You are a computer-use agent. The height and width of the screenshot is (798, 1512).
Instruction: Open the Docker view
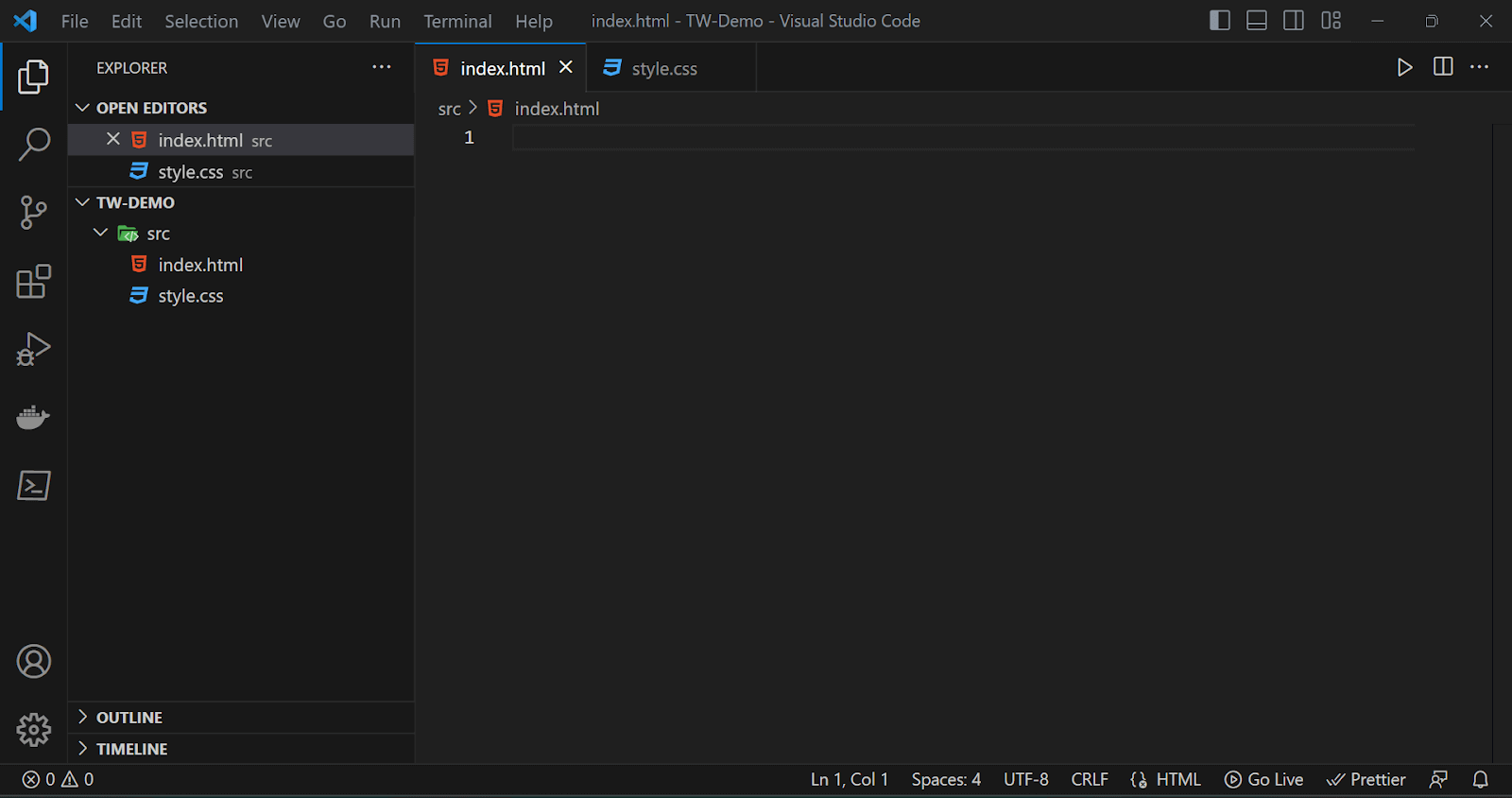(33, 417)
